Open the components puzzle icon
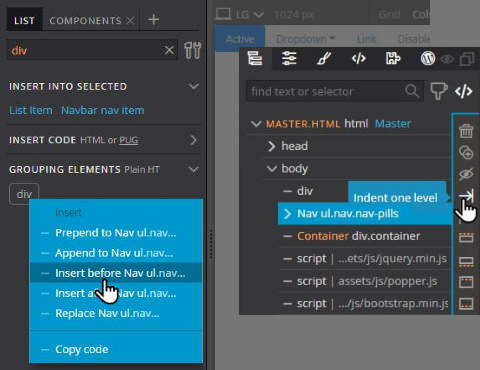 point(393,59)
